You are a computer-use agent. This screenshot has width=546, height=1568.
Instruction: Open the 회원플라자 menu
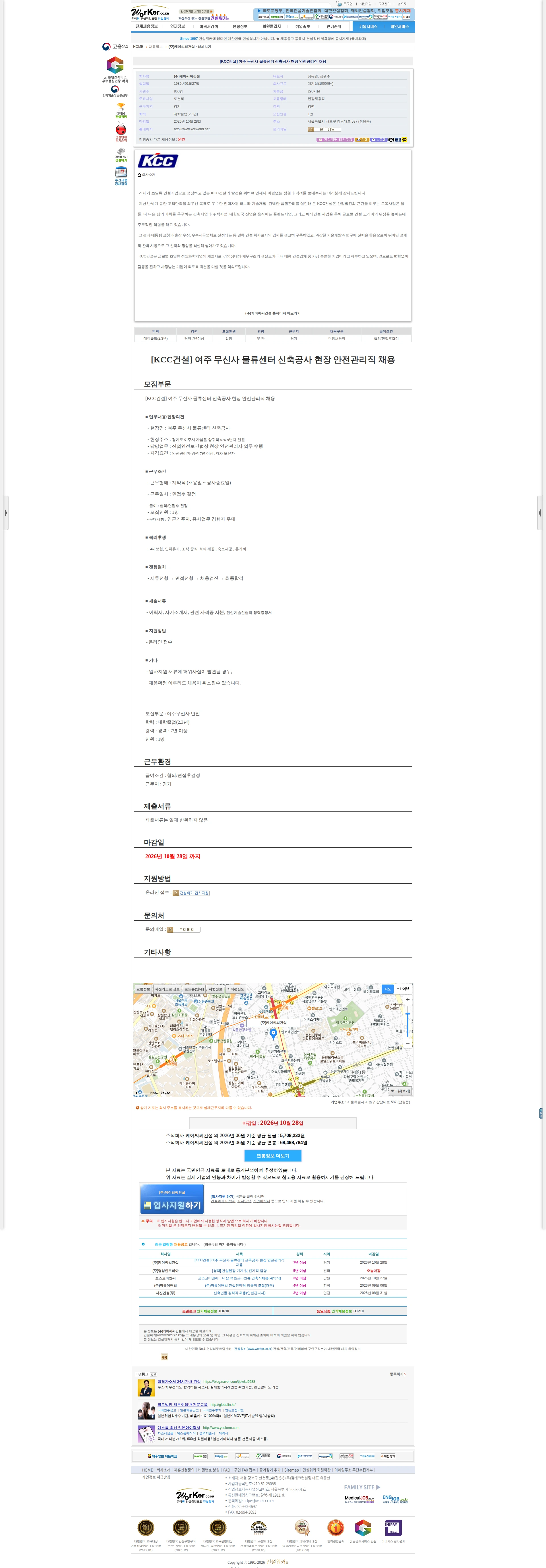point(272,27)
